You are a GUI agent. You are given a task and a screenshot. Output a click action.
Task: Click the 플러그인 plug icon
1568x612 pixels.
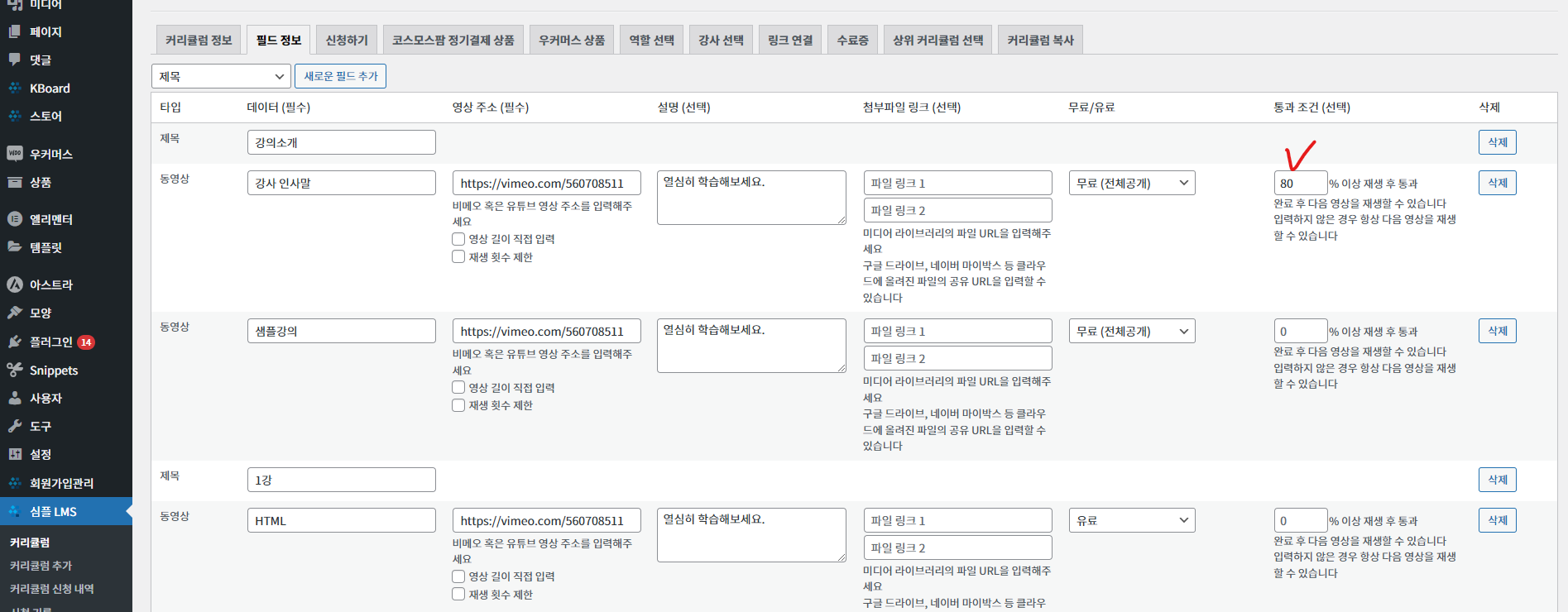[x=15, y=342]
